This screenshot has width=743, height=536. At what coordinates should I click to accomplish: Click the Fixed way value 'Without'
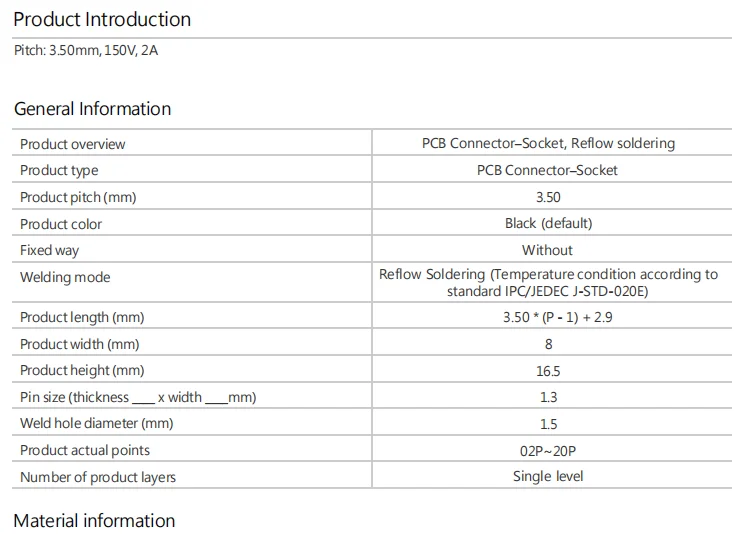[x=547, y=250]
